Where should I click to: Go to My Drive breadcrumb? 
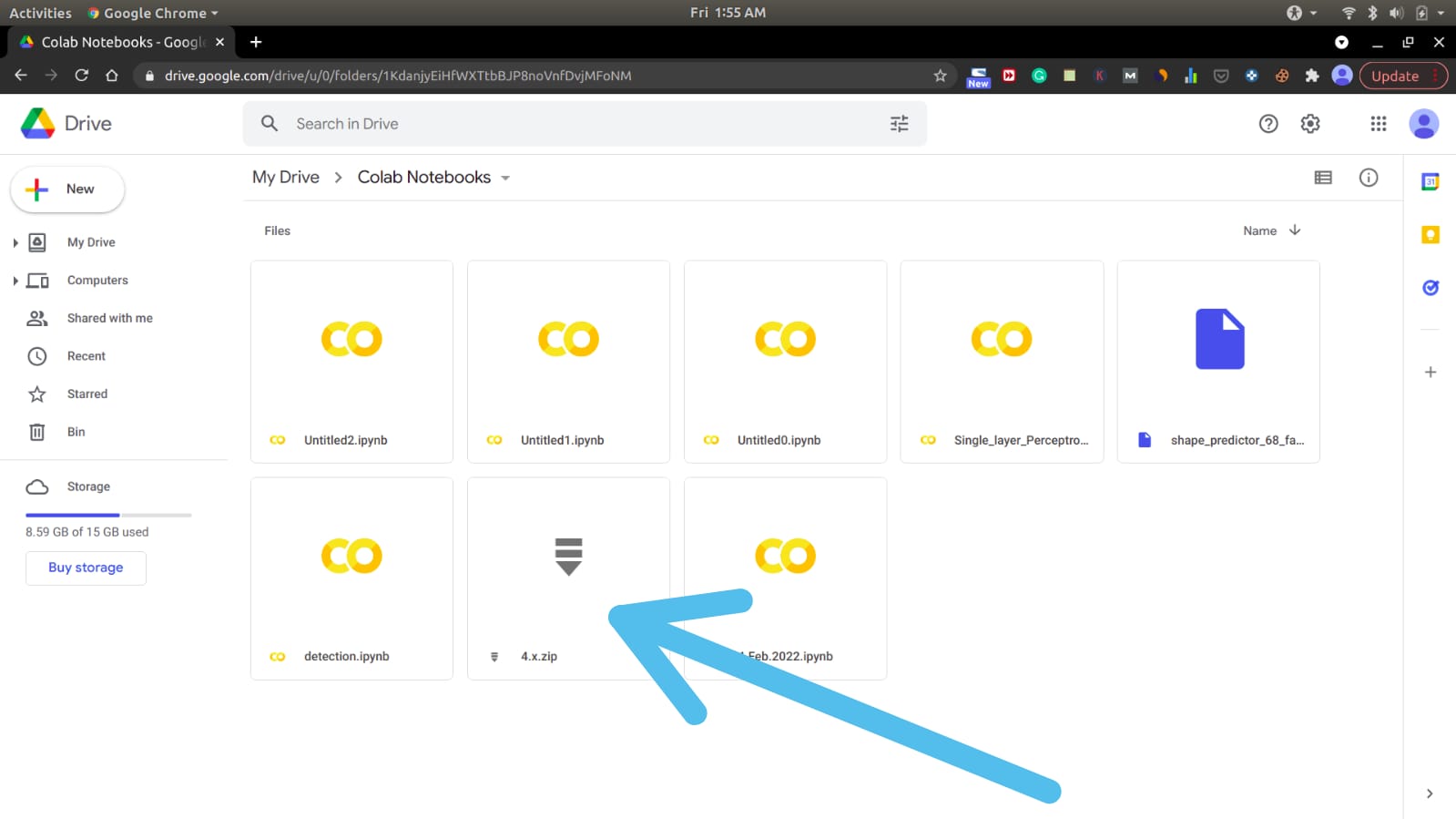[286, 178]
